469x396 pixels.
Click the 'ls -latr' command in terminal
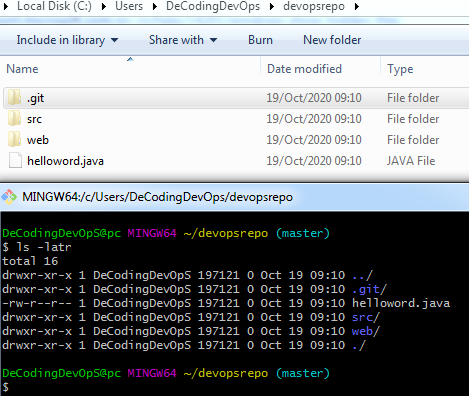tap(44, 247)
